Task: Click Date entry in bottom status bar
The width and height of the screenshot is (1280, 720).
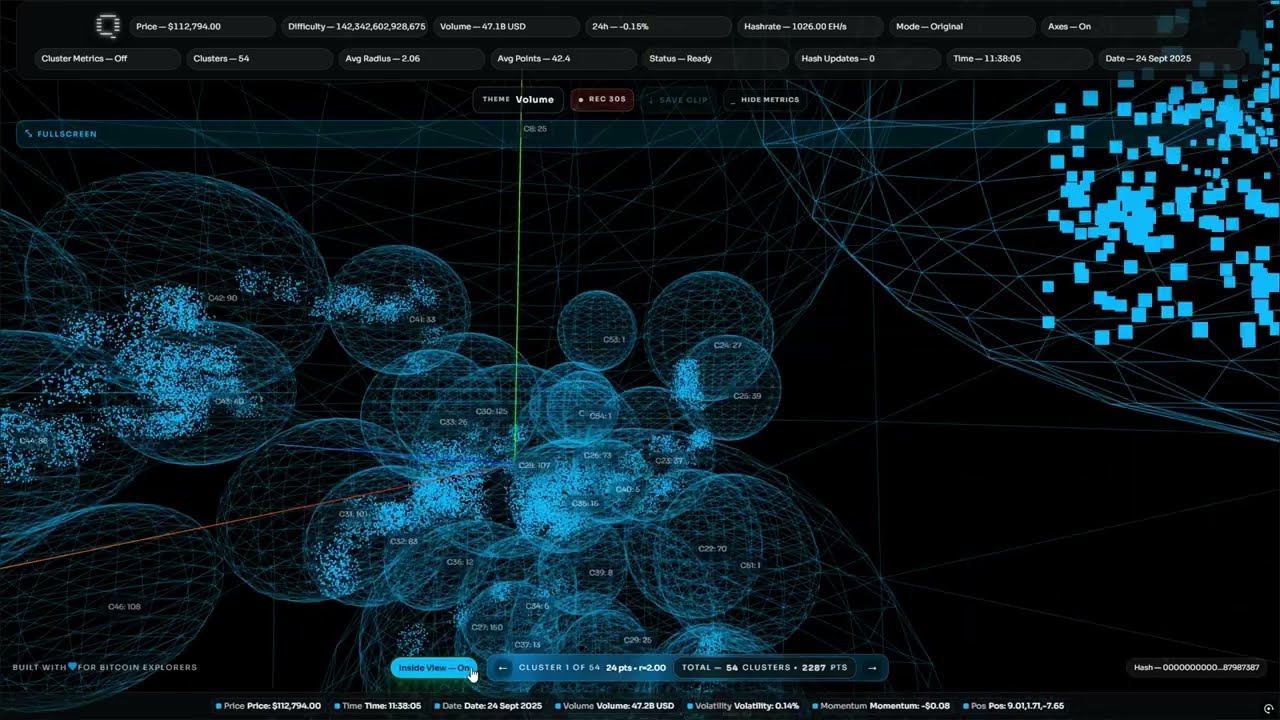Action: coord(487,706)
